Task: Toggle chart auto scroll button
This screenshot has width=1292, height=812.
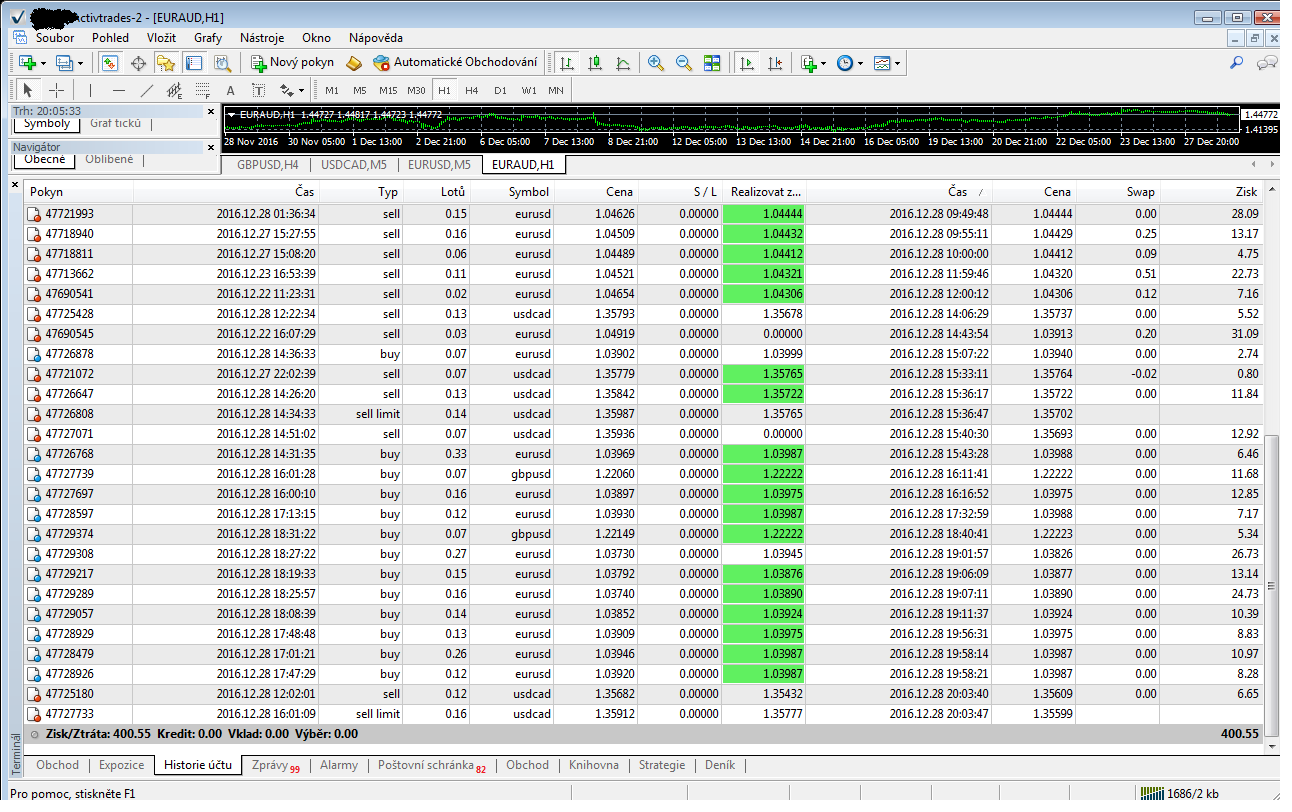Action: 746,63
